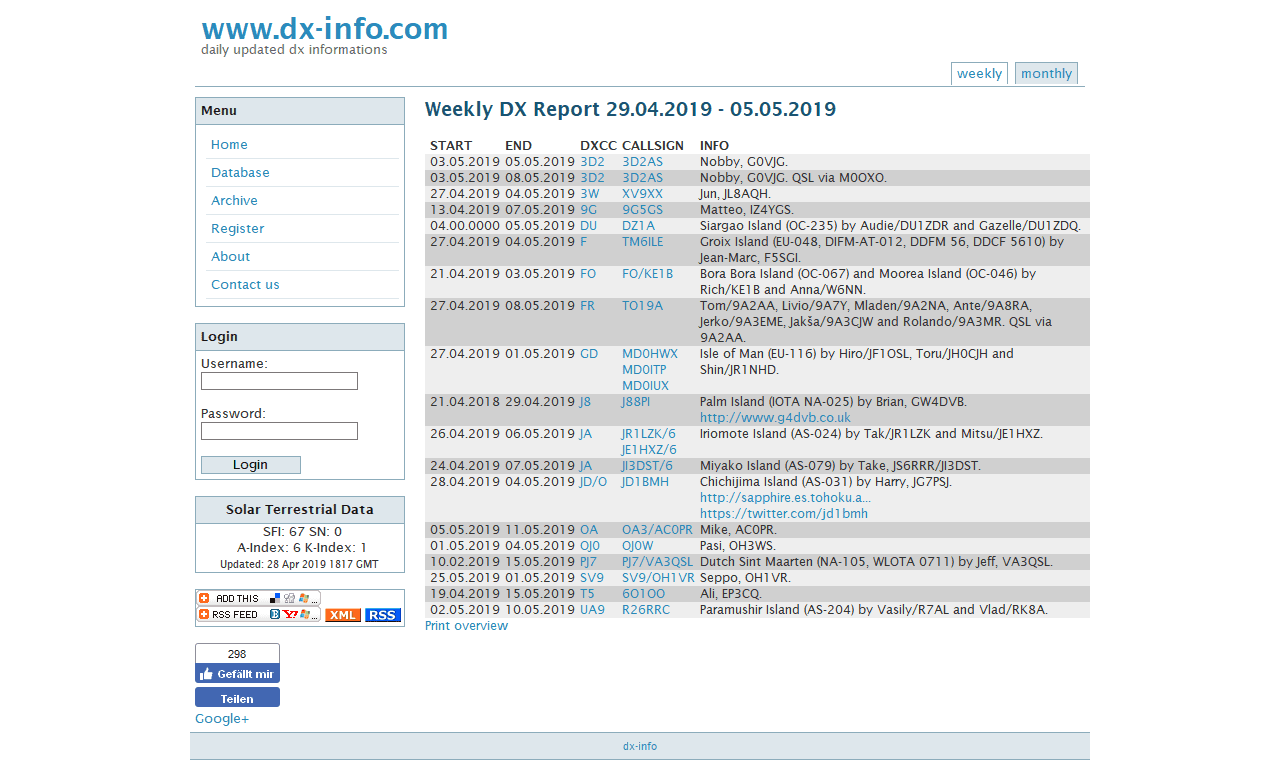Open the Contact us page
1280x768 pixels.
(245, 284)
